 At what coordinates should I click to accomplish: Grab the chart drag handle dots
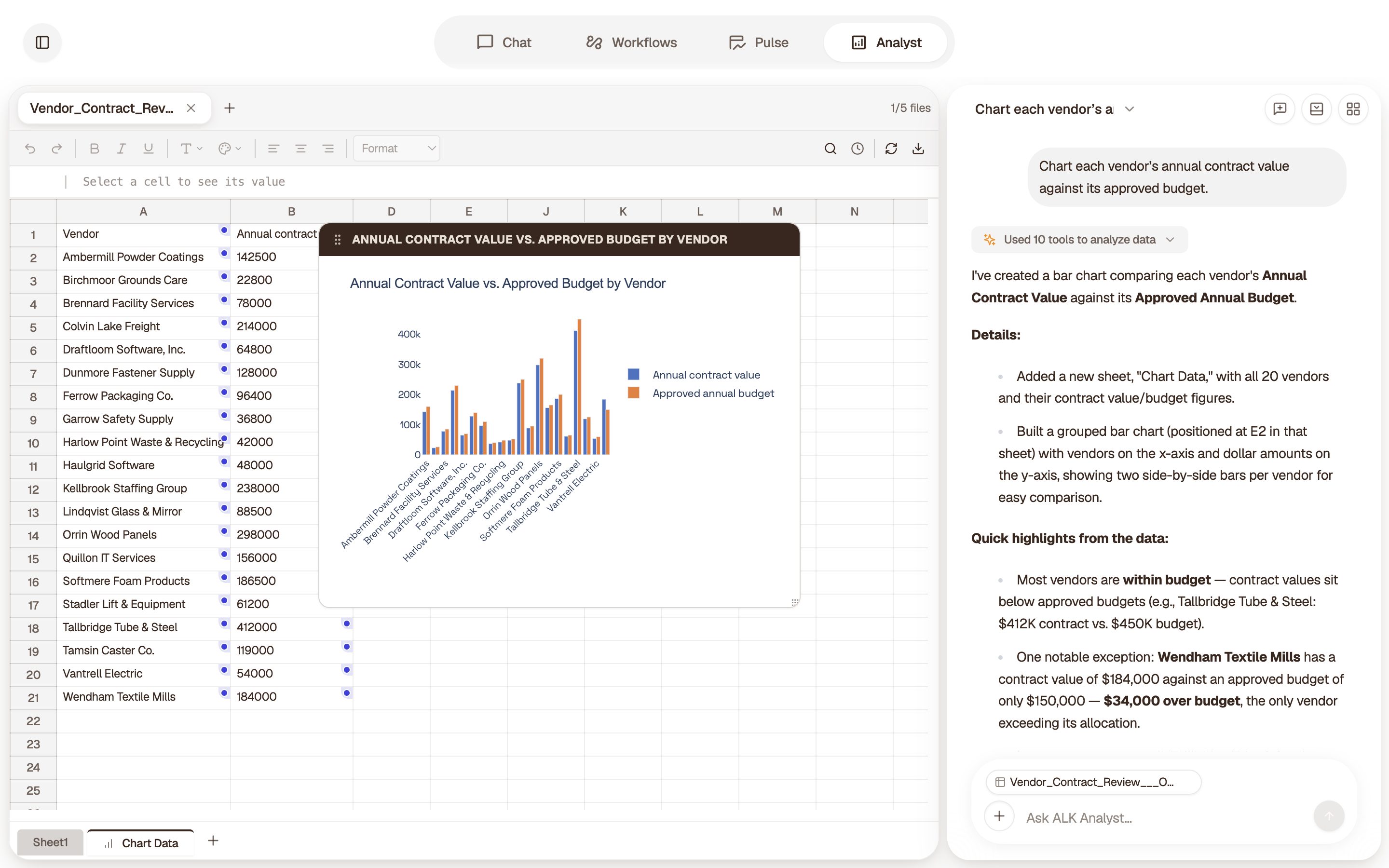click(x=338, y=239)
